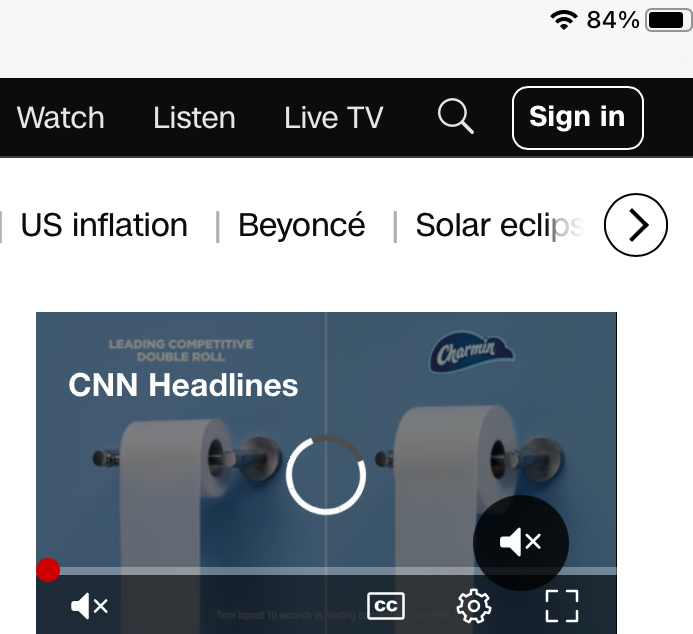Click the loading spinner on the video

pos(326,475)
